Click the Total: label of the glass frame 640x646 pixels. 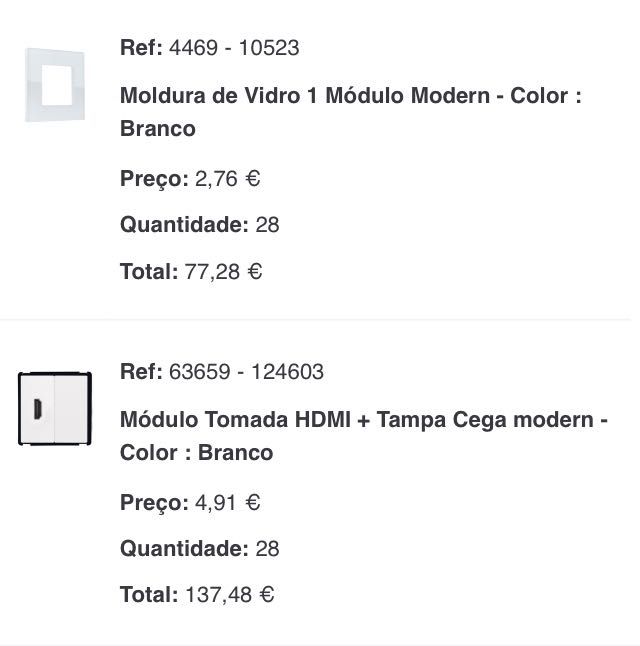[149, 271]
